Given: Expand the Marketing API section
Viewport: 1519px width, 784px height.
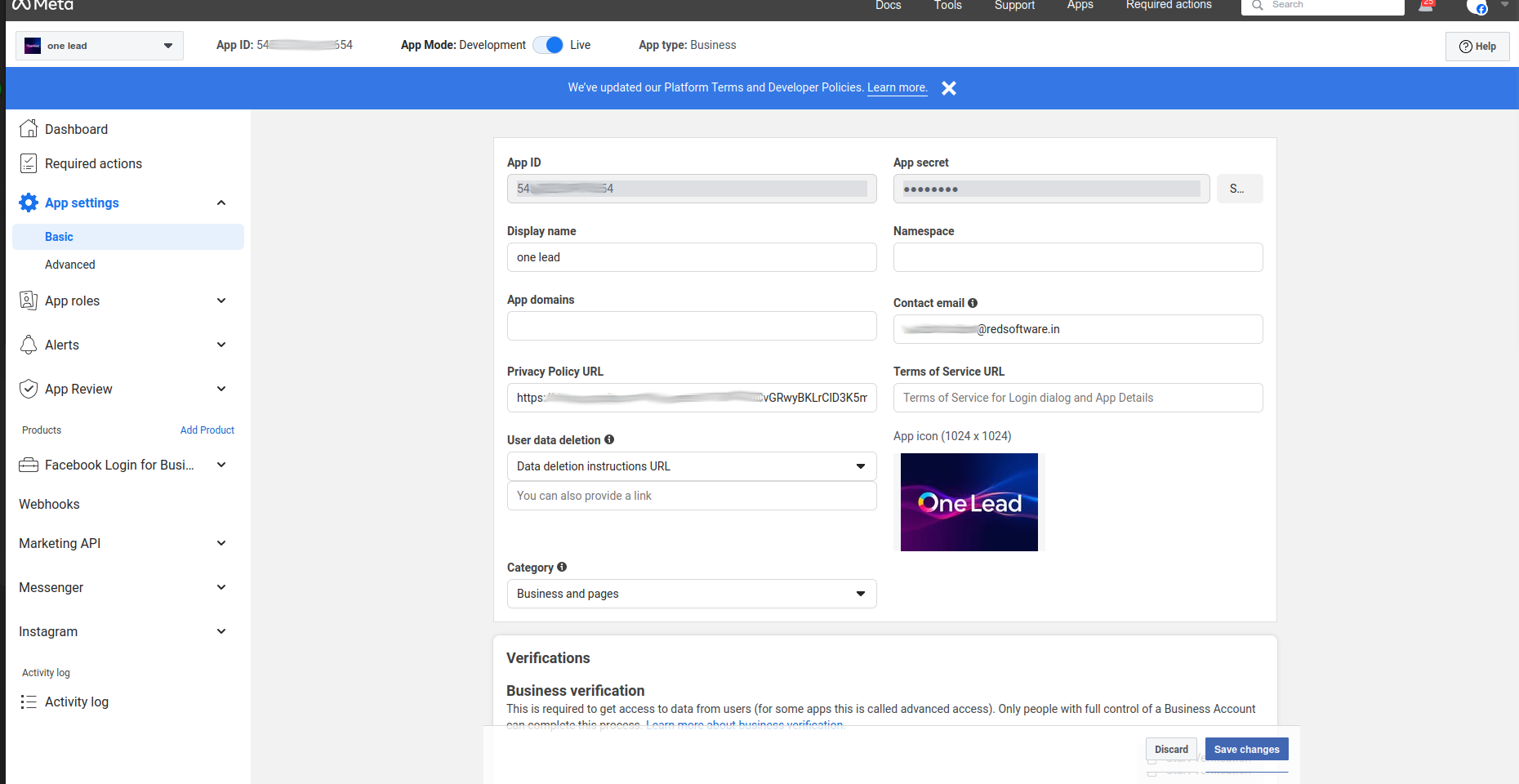Looking at the screenshot, I should [221, 543].
